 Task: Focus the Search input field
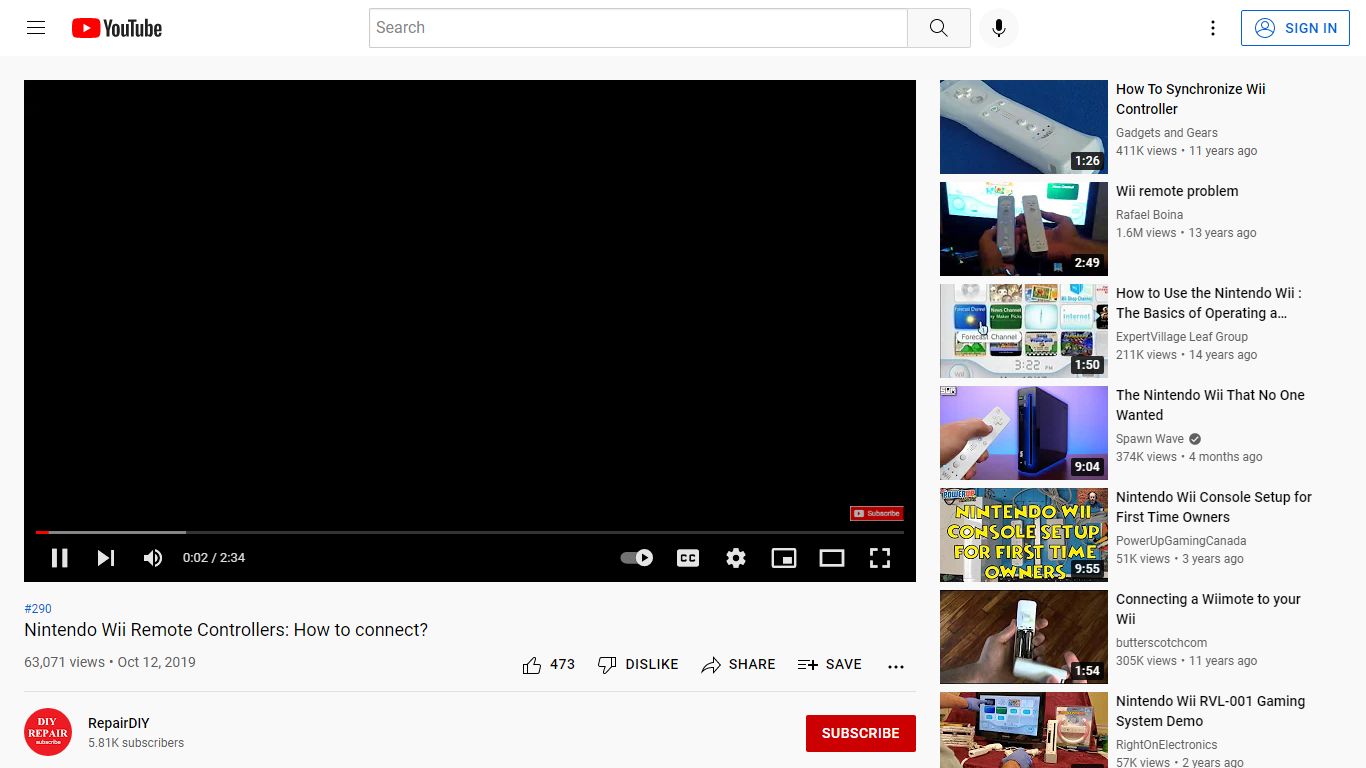pos(638,28)
